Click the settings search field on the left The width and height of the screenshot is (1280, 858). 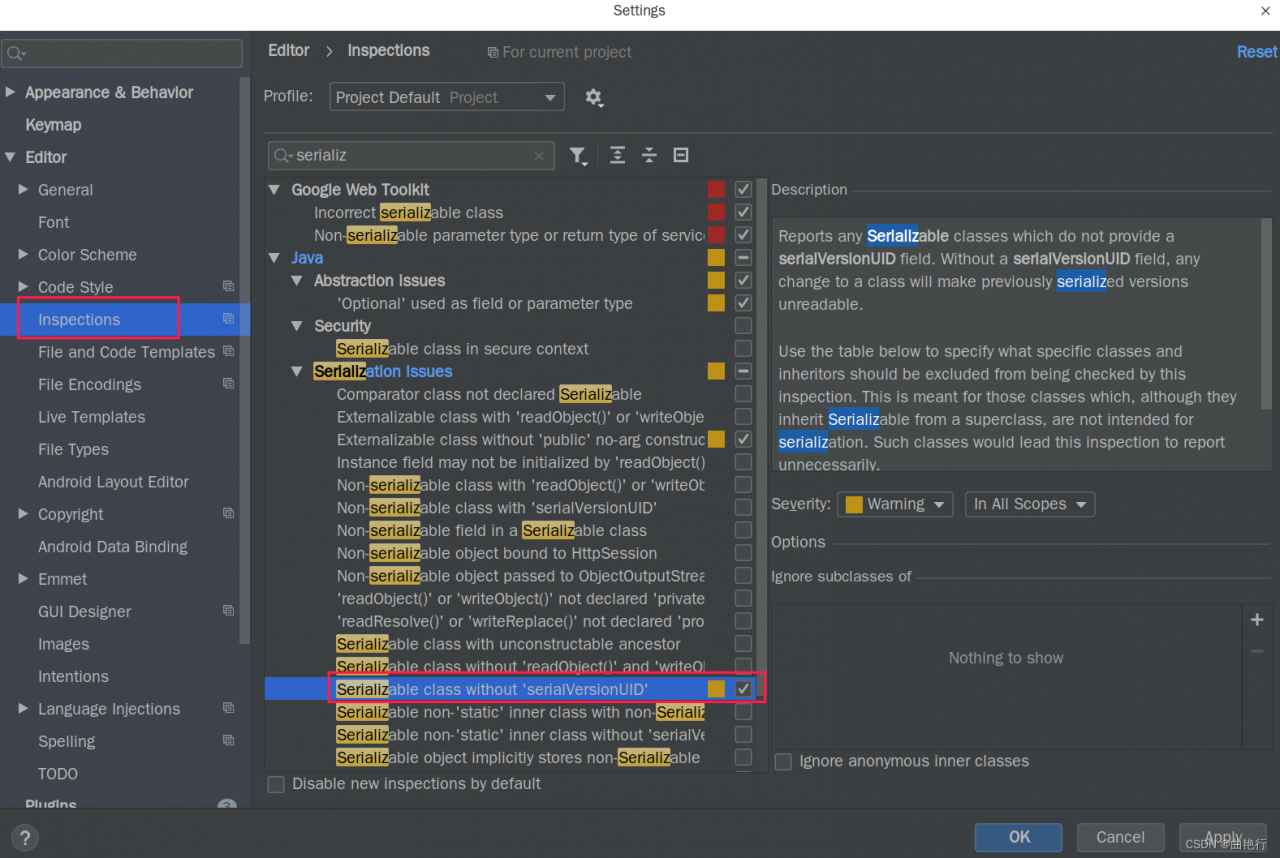(x=123, y=53)
